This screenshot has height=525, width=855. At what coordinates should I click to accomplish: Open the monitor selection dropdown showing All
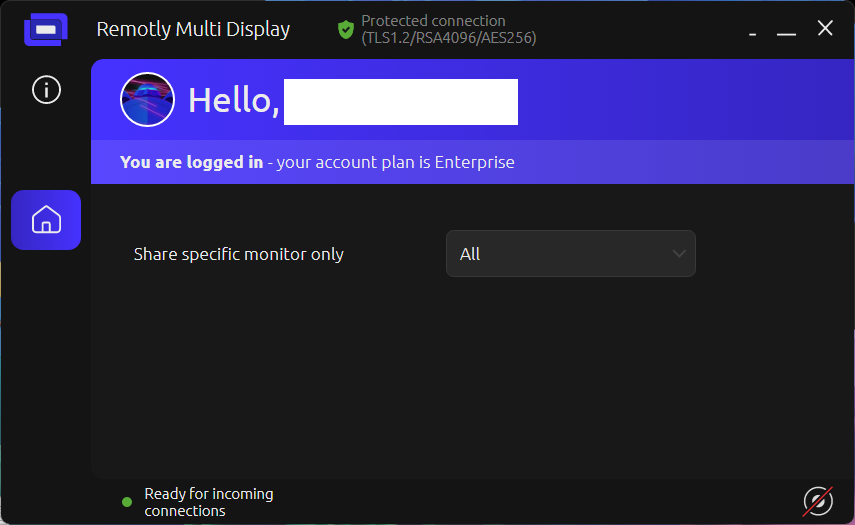pos(570,254)
